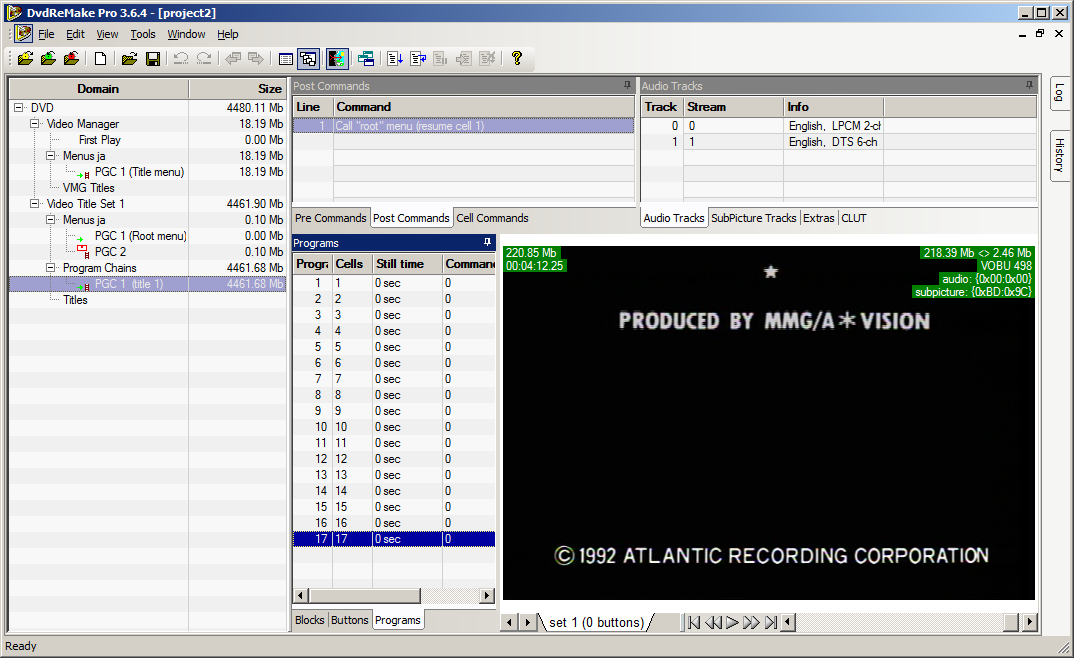The height and width of the screenshot is (658, 1074).
Task: Click the yellow-arrow folder toolbar icon
Action: pyautogui.click(x=26, y=59)
